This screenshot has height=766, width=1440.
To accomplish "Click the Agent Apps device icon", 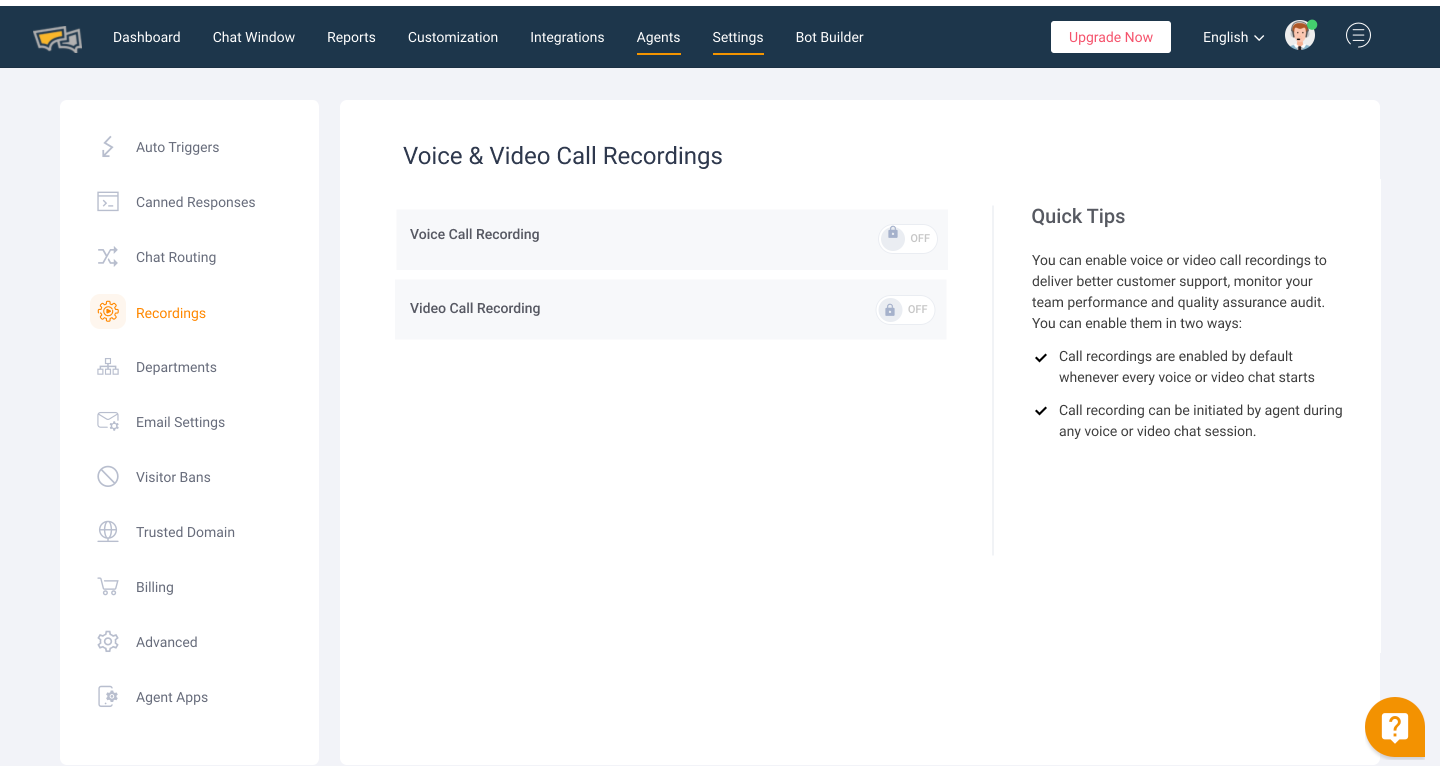I will [x=108, y=697].
